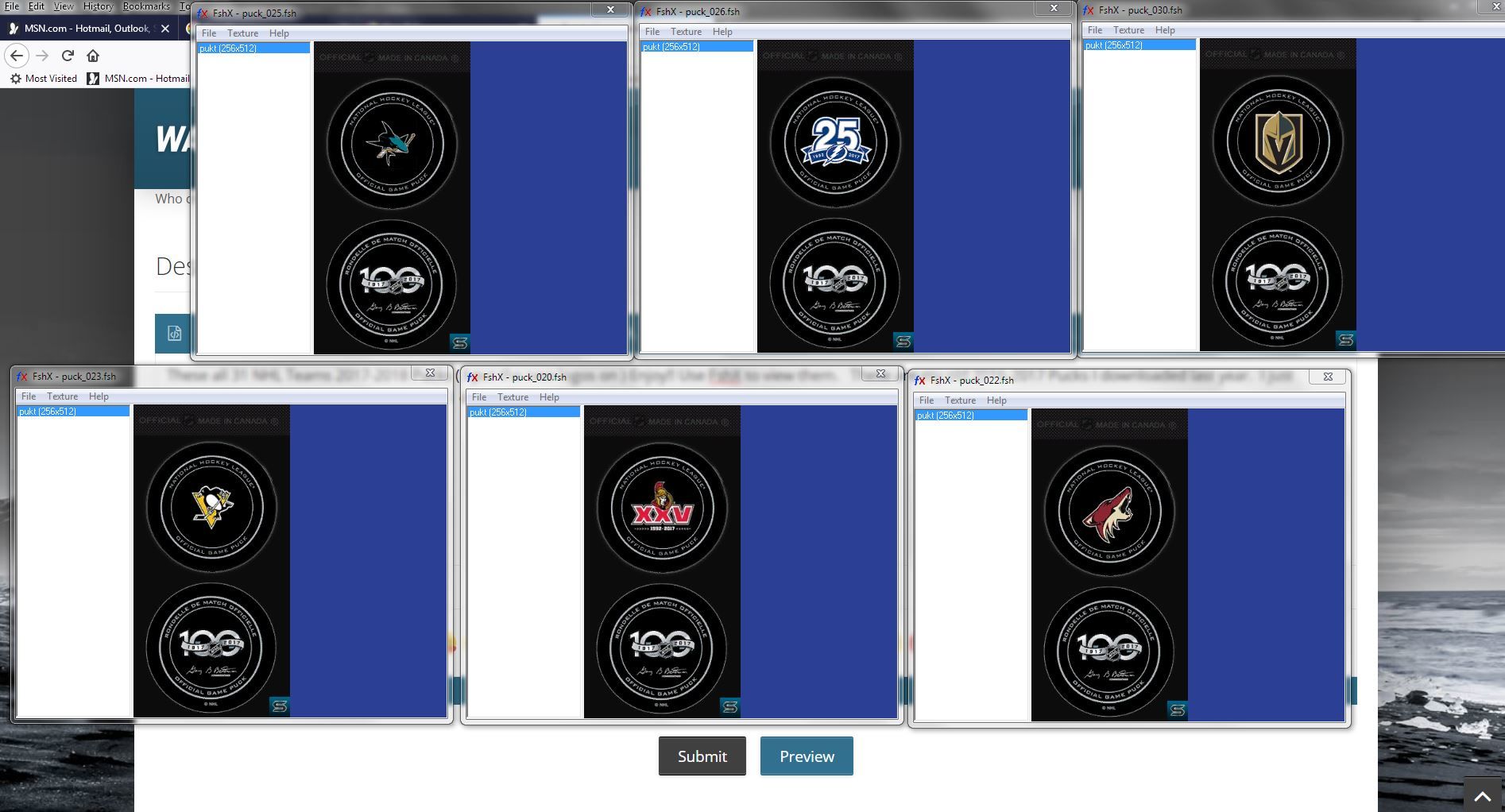
Task: Go to the browser home page
Action: pyautogui.click(x=93, y=56)
